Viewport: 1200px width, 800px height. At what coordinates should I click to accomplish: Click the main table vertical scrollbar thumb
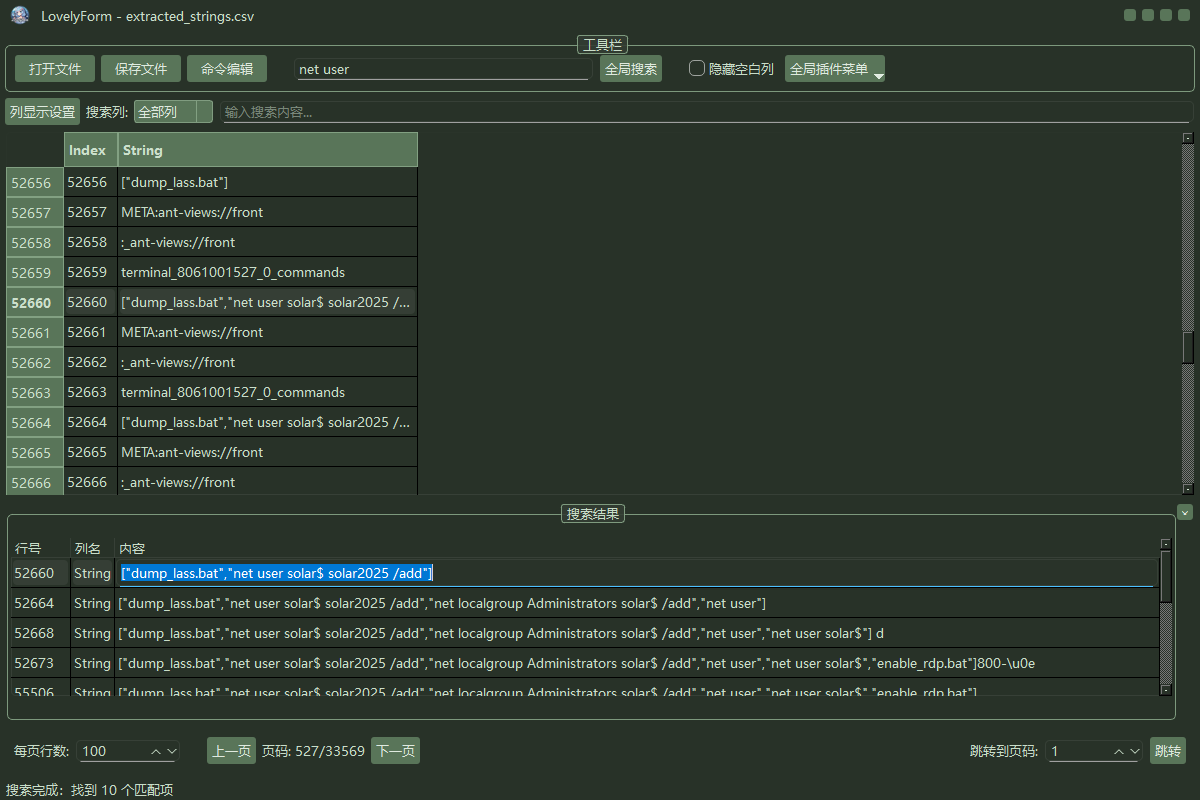(1188, 347)
